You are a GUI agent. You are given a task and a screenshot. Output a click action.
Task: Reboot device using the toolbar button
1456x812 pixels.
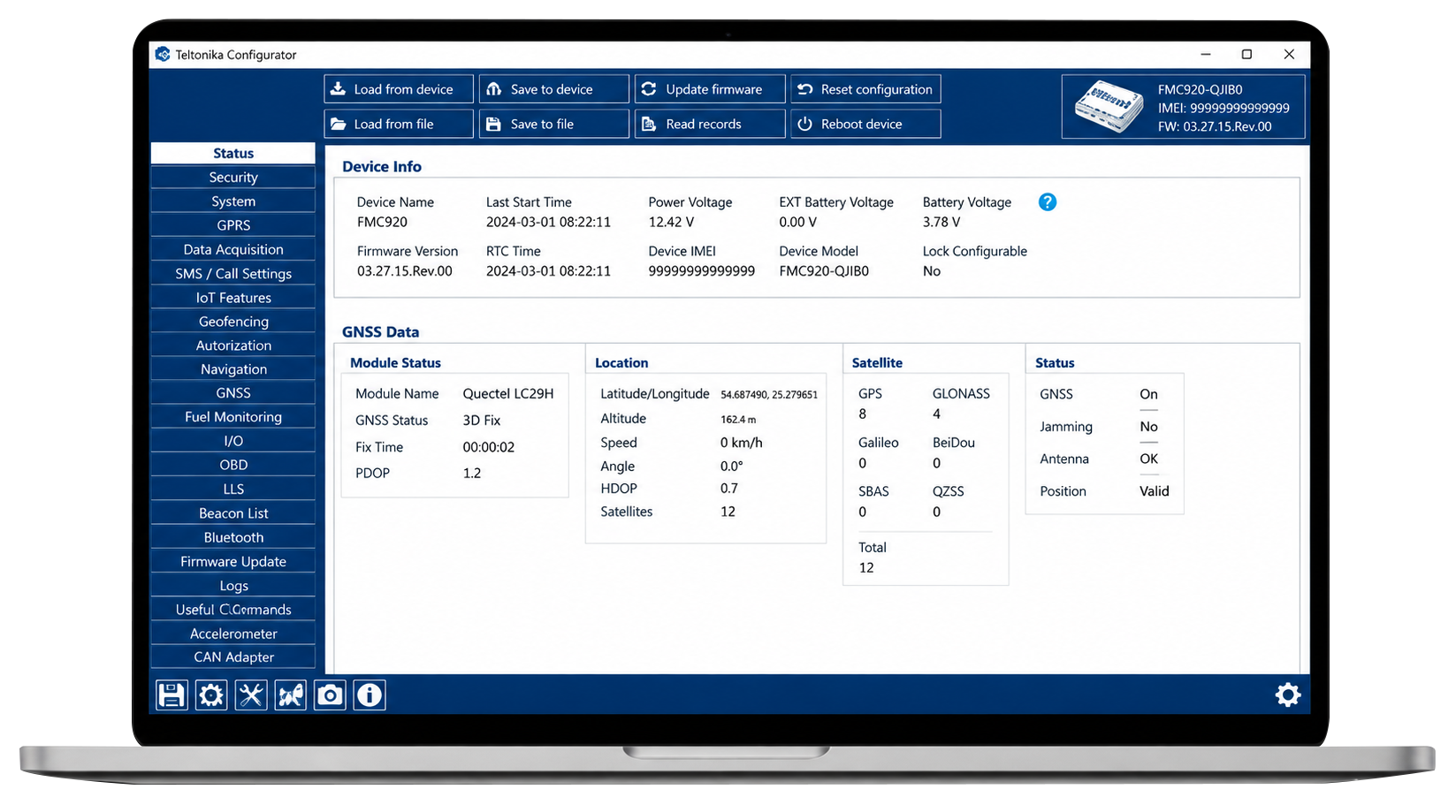point(865,124)
